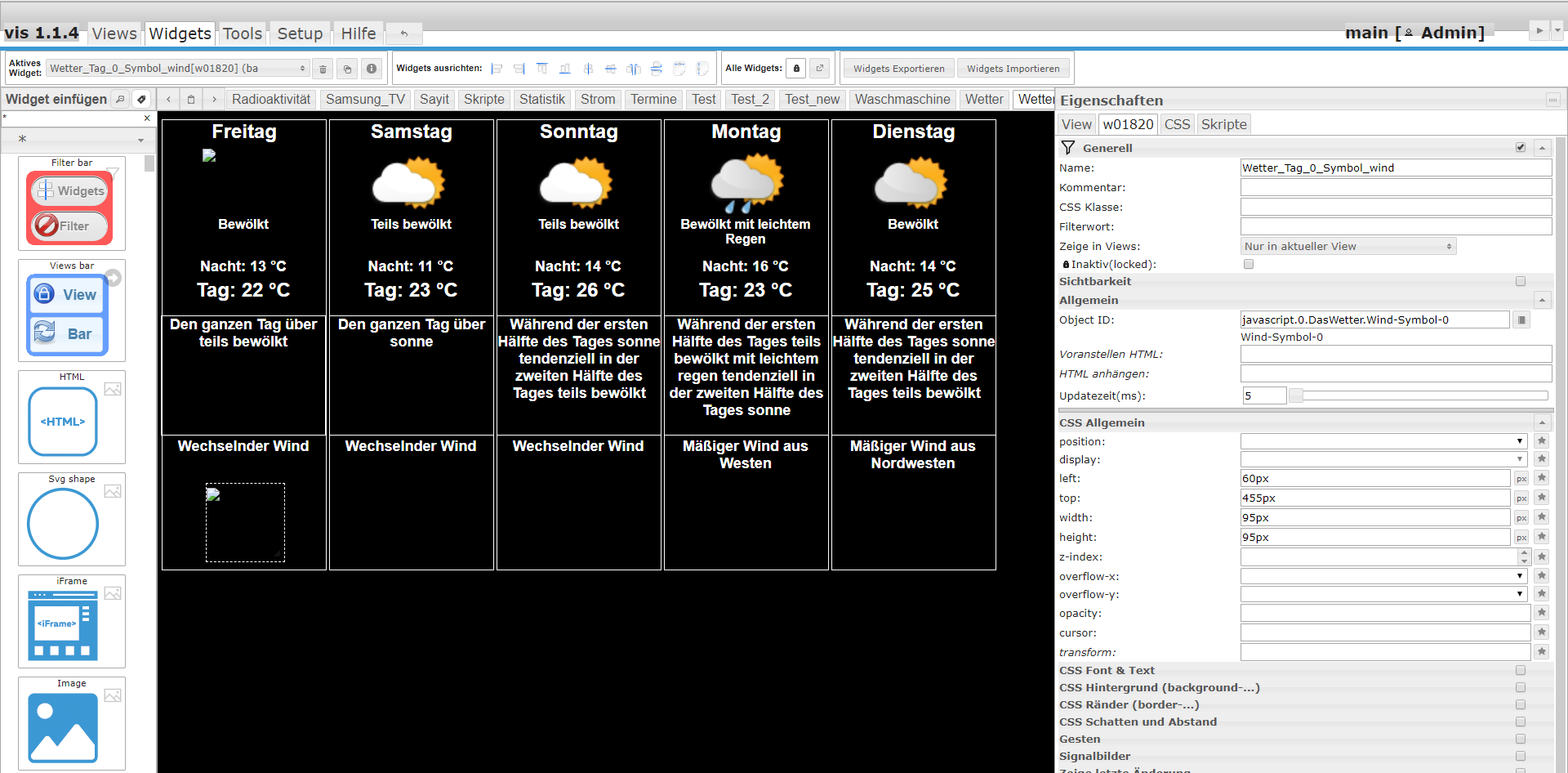Align widgets to the top
This screenshot has height=773, width=1568.
pos(542,69)
